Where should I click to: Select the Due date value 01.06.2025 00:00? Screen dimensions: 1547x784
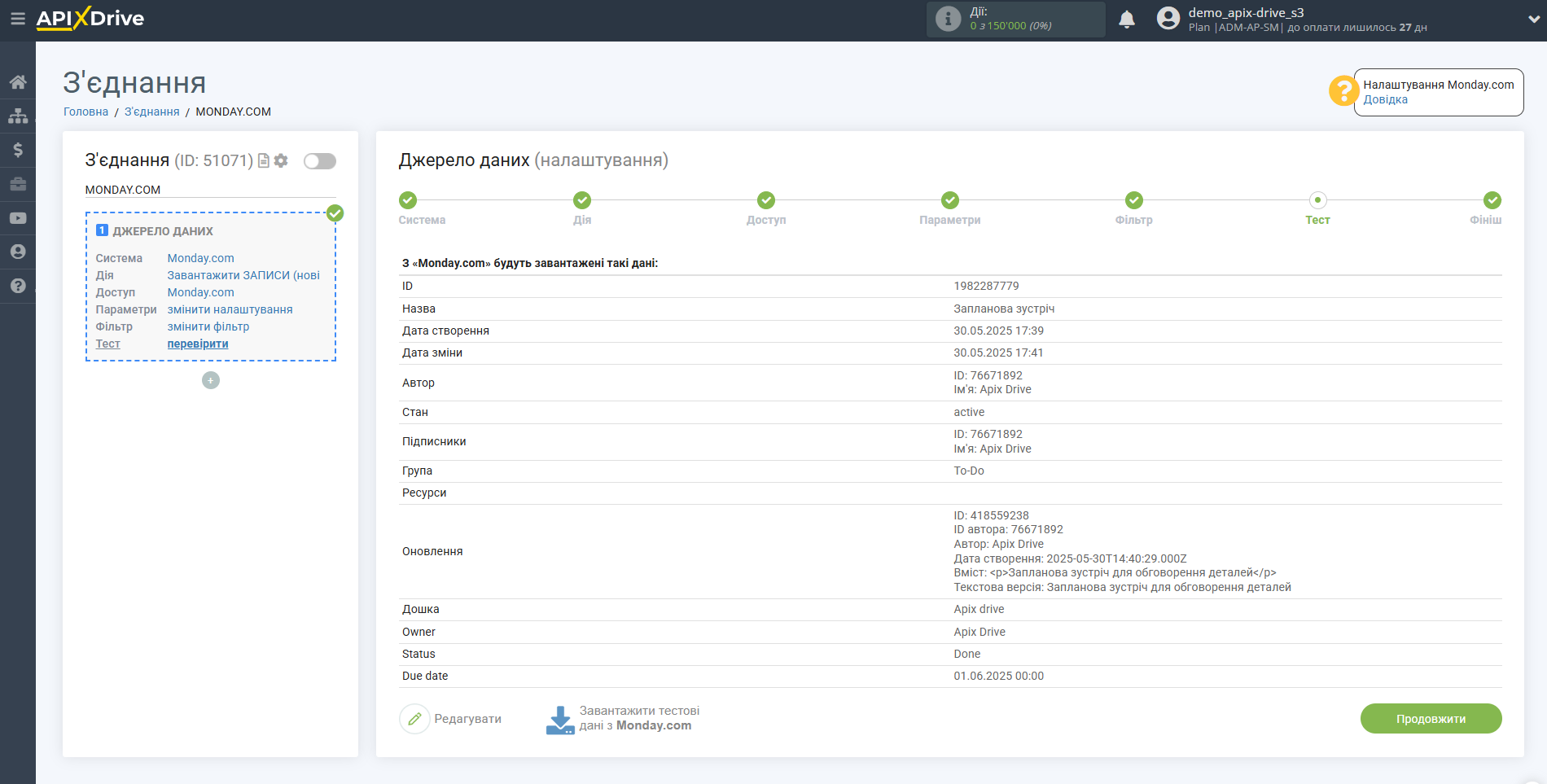(x=998, y=676)
